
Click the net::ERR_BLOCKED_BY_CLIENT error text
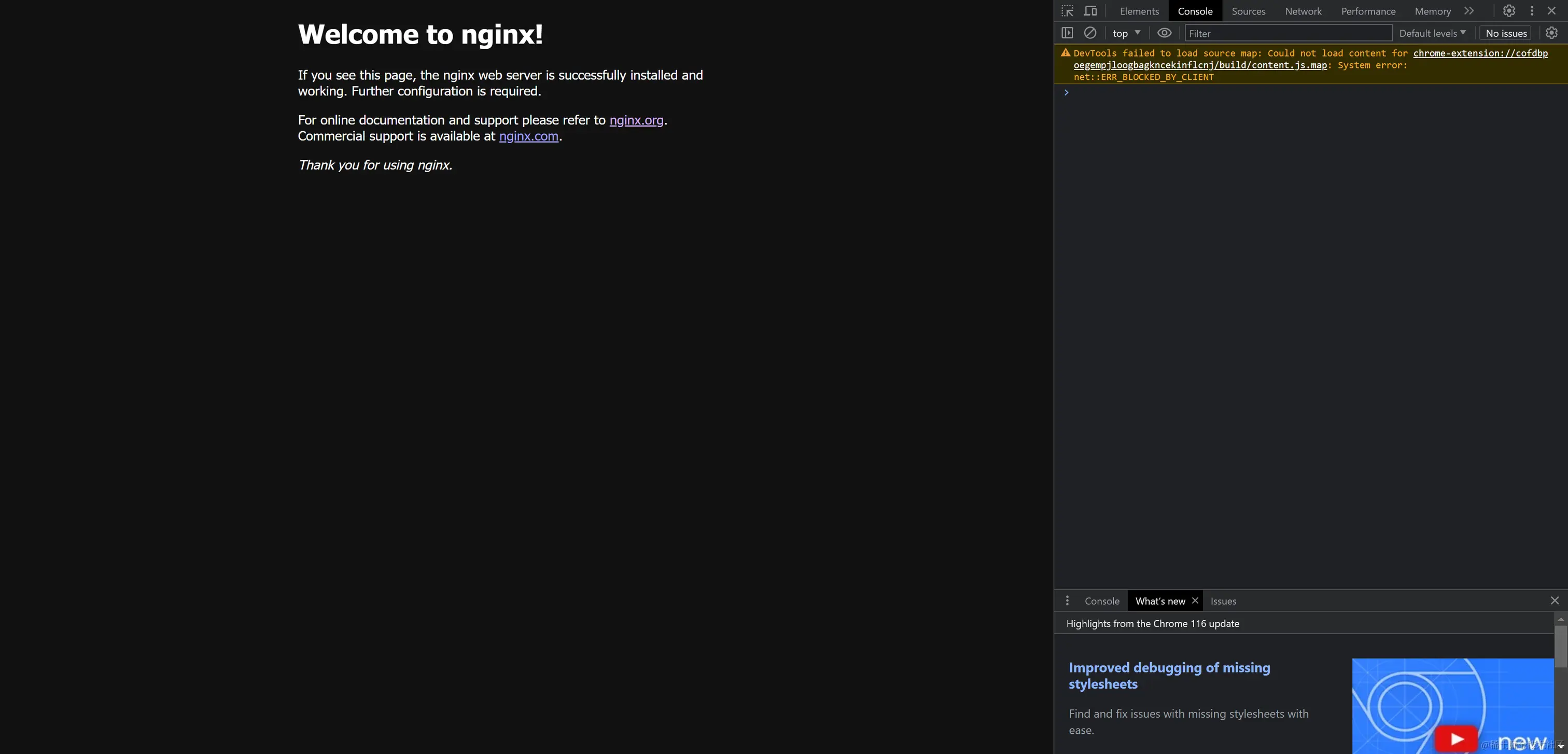[1143, 77]
